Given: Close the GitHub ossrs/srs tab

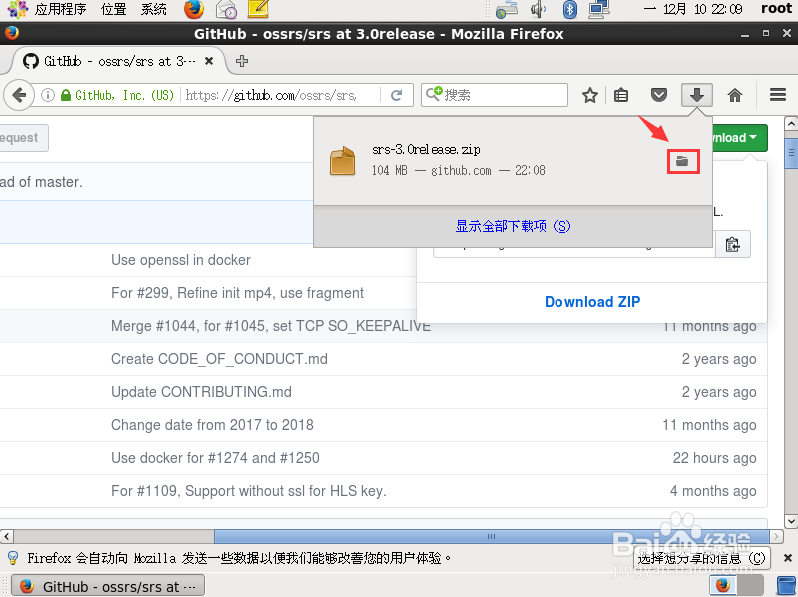Looking at the screenshot, I should coord(209,61).
